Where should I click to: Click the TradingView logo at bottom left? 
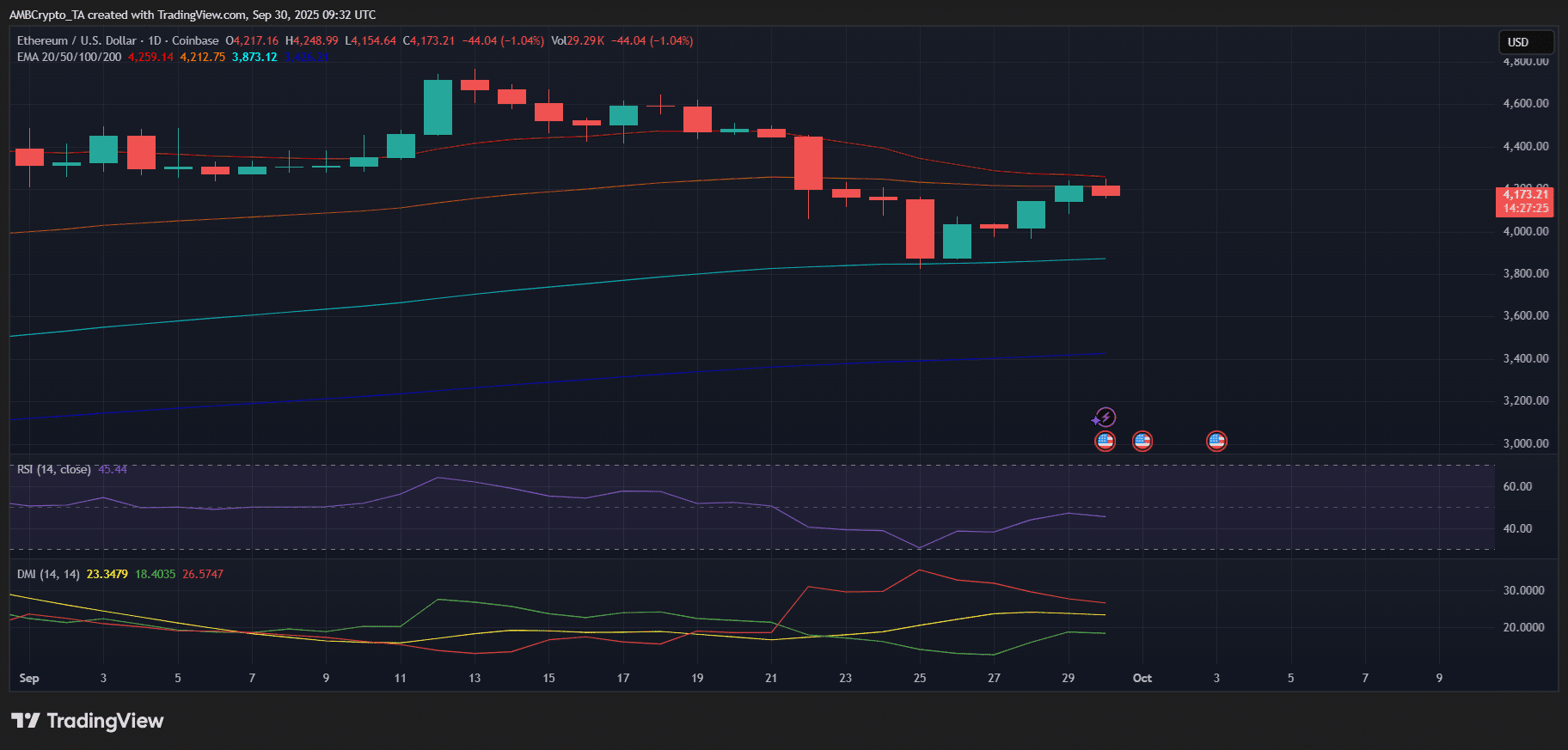point(87,721)
